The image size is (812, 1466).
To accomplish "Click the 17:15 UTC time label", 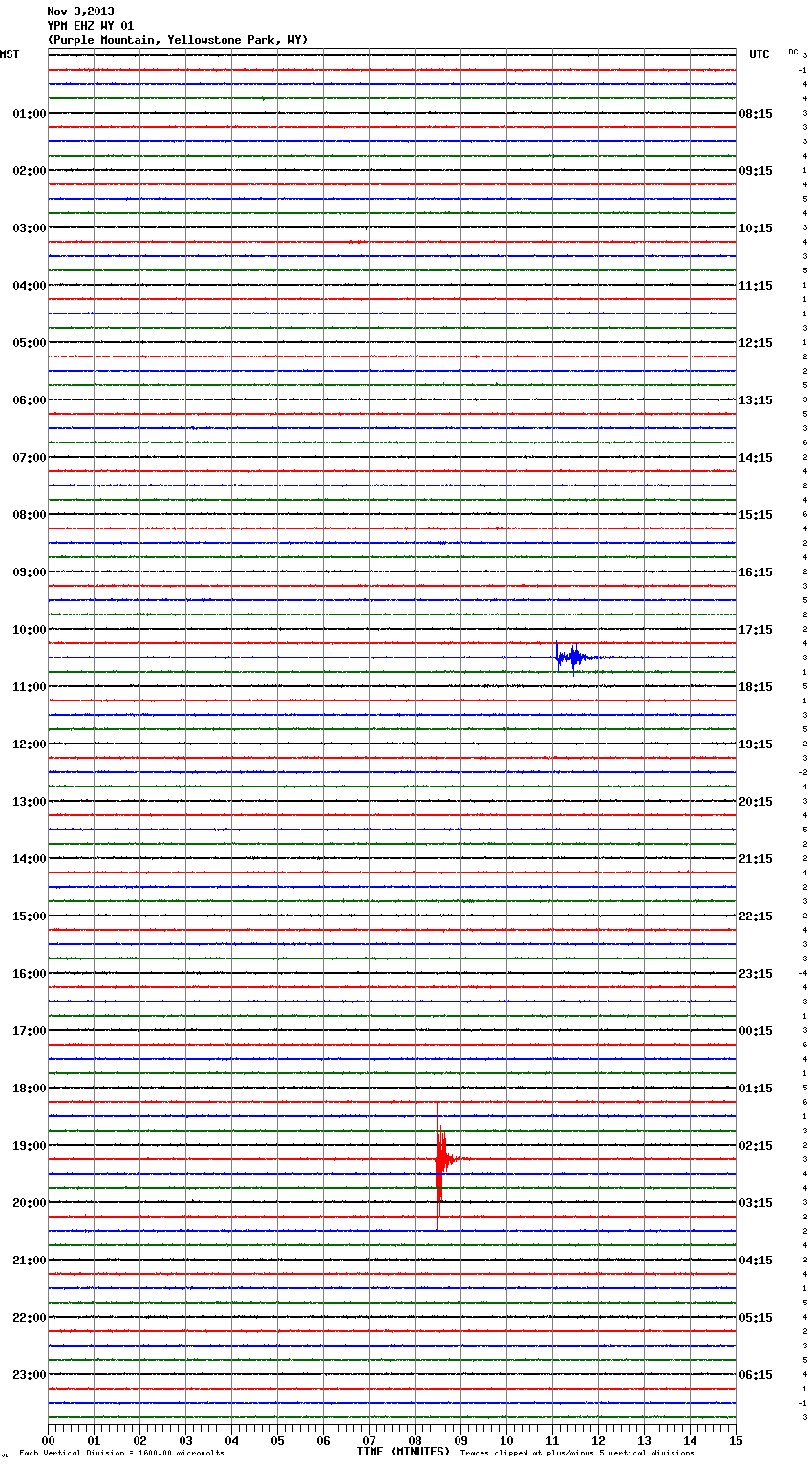I will pyautogui.click(x=756, y=630).
